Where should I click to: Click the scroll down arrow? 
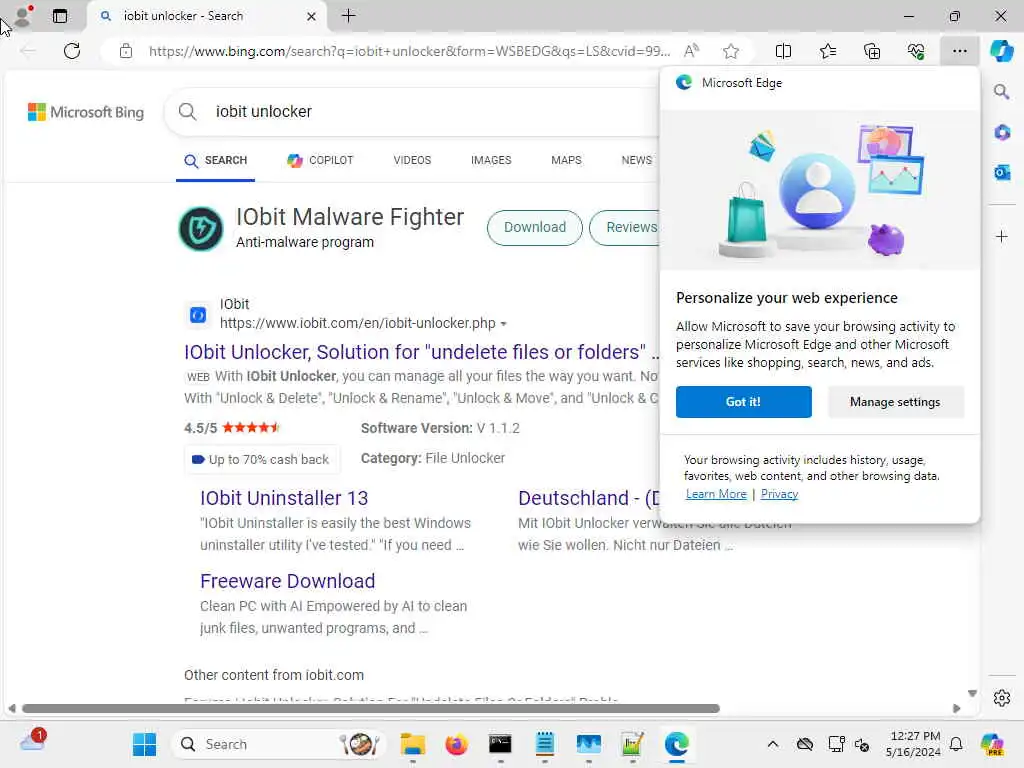coord(972,694)
